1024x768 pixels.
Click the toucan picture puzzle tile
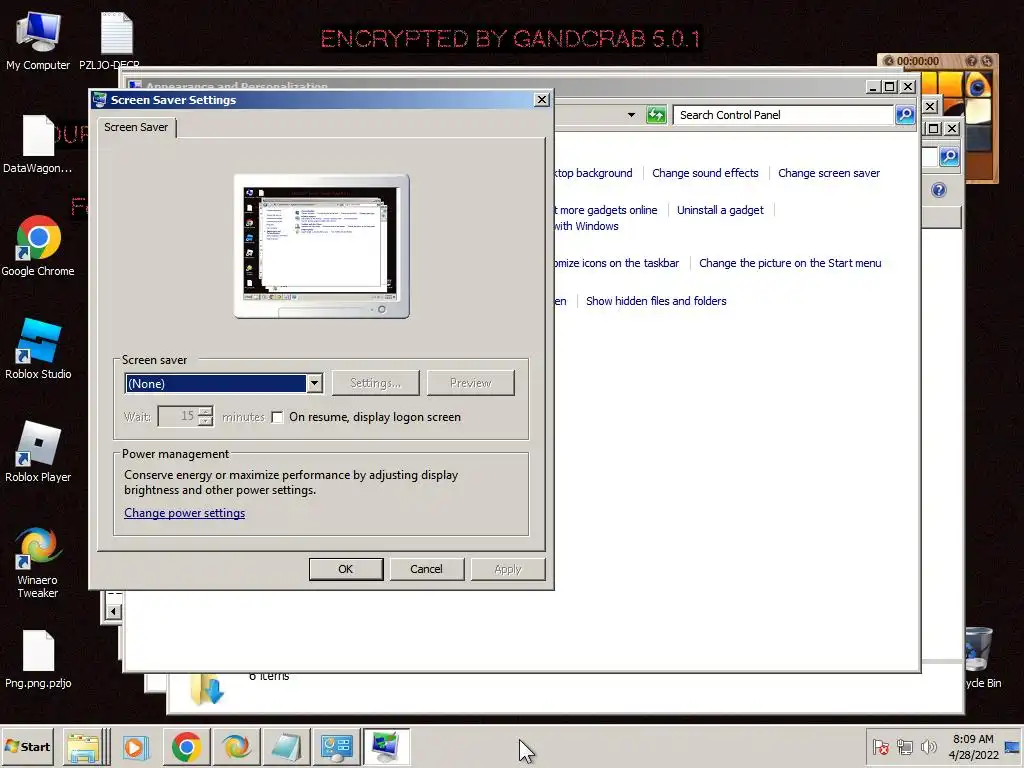[977, 85]
